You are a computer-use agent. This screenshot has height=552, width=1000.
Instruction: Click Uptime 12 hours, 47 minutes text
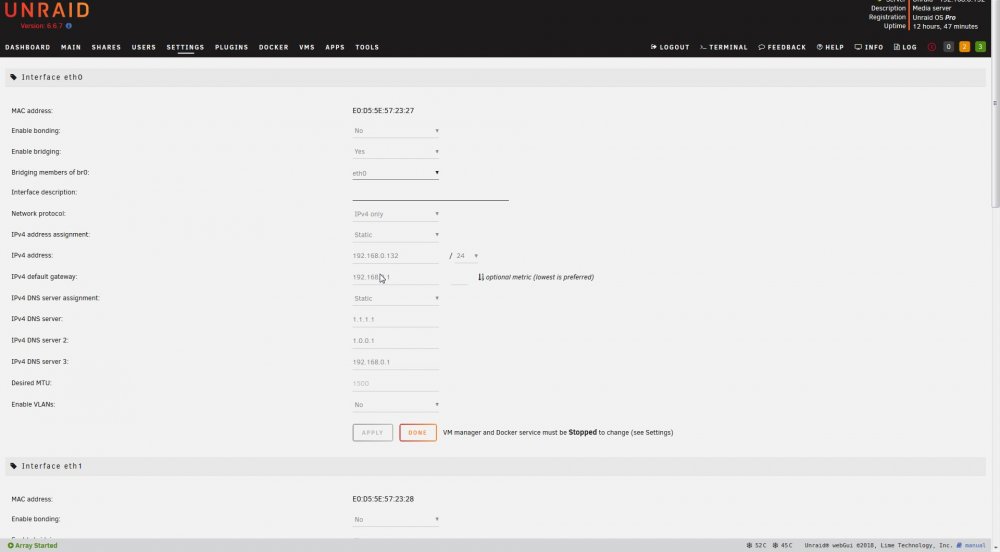[945, 27]
